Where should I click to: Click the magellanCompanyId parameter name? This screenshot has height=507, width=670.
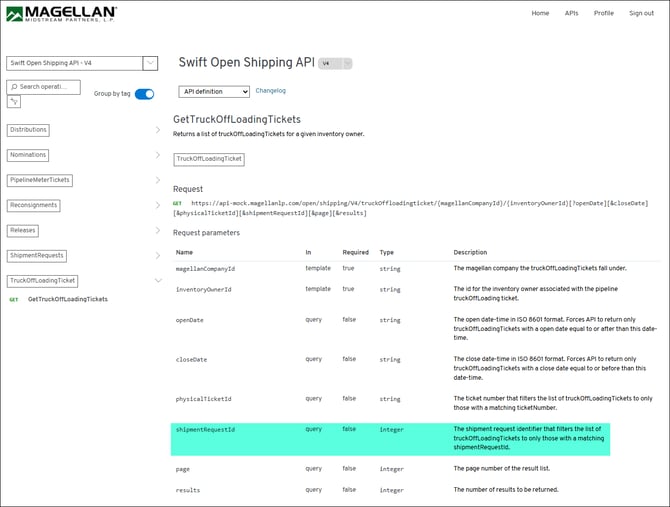click(206, 269)
